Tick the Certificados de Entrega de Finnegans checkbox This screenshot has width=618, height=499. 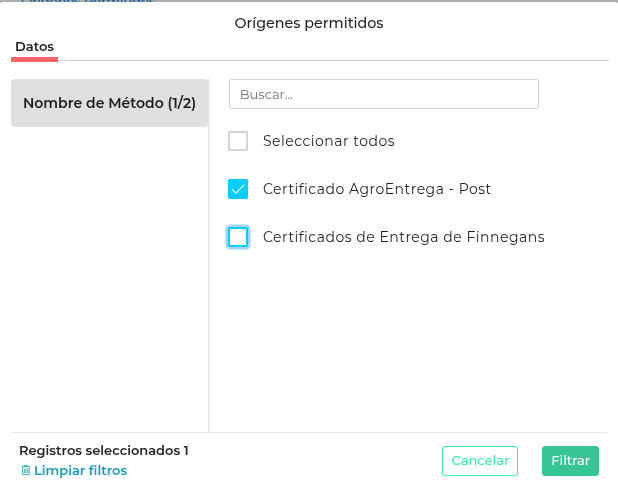pyautogui.click(x=238, y=237)
